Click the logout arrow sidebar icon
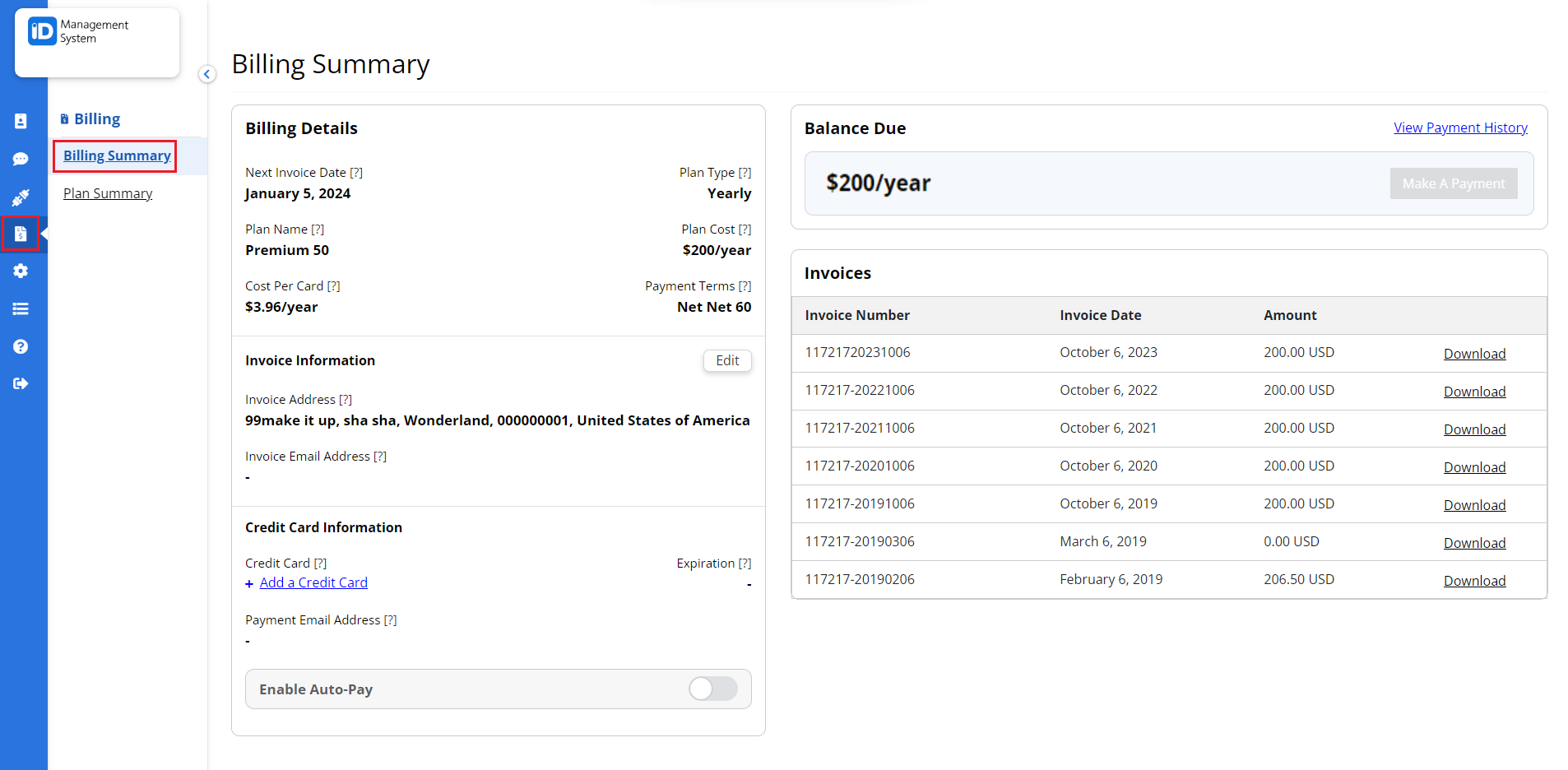This screenshot has height=770, width=1568. click(x=21, y=383)
